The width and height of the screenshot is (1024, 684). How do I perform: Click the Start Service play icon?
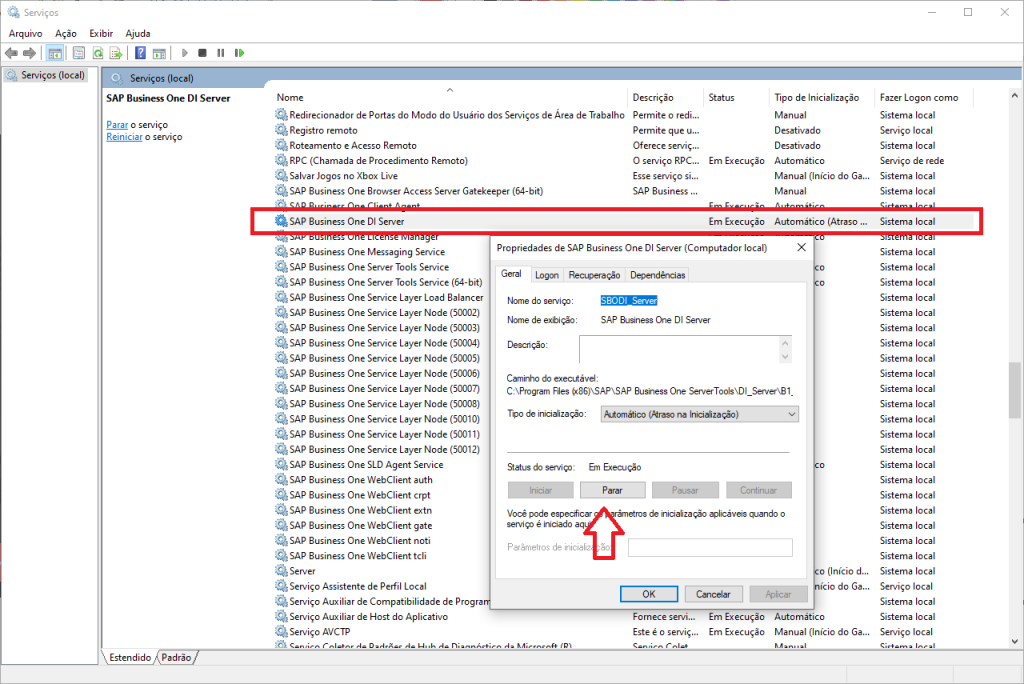pyautogui.click(x=185, y=53)
